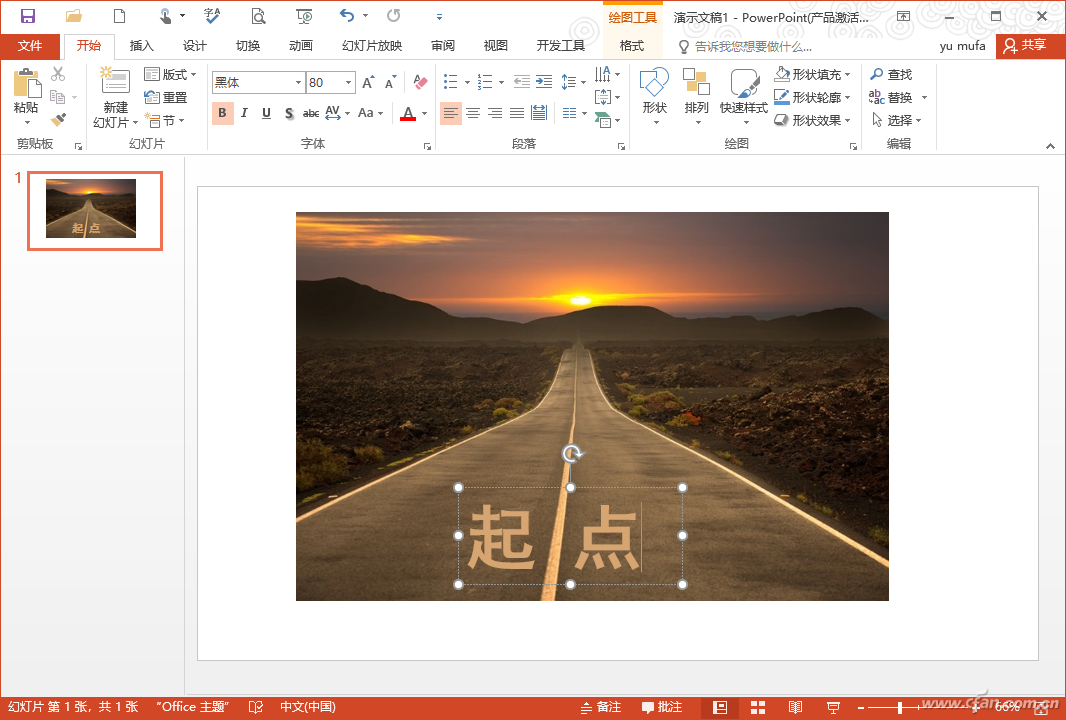Click the 重置 Reset button
1066x720 pixels.
pyautogui.click(x=166, y=97)
